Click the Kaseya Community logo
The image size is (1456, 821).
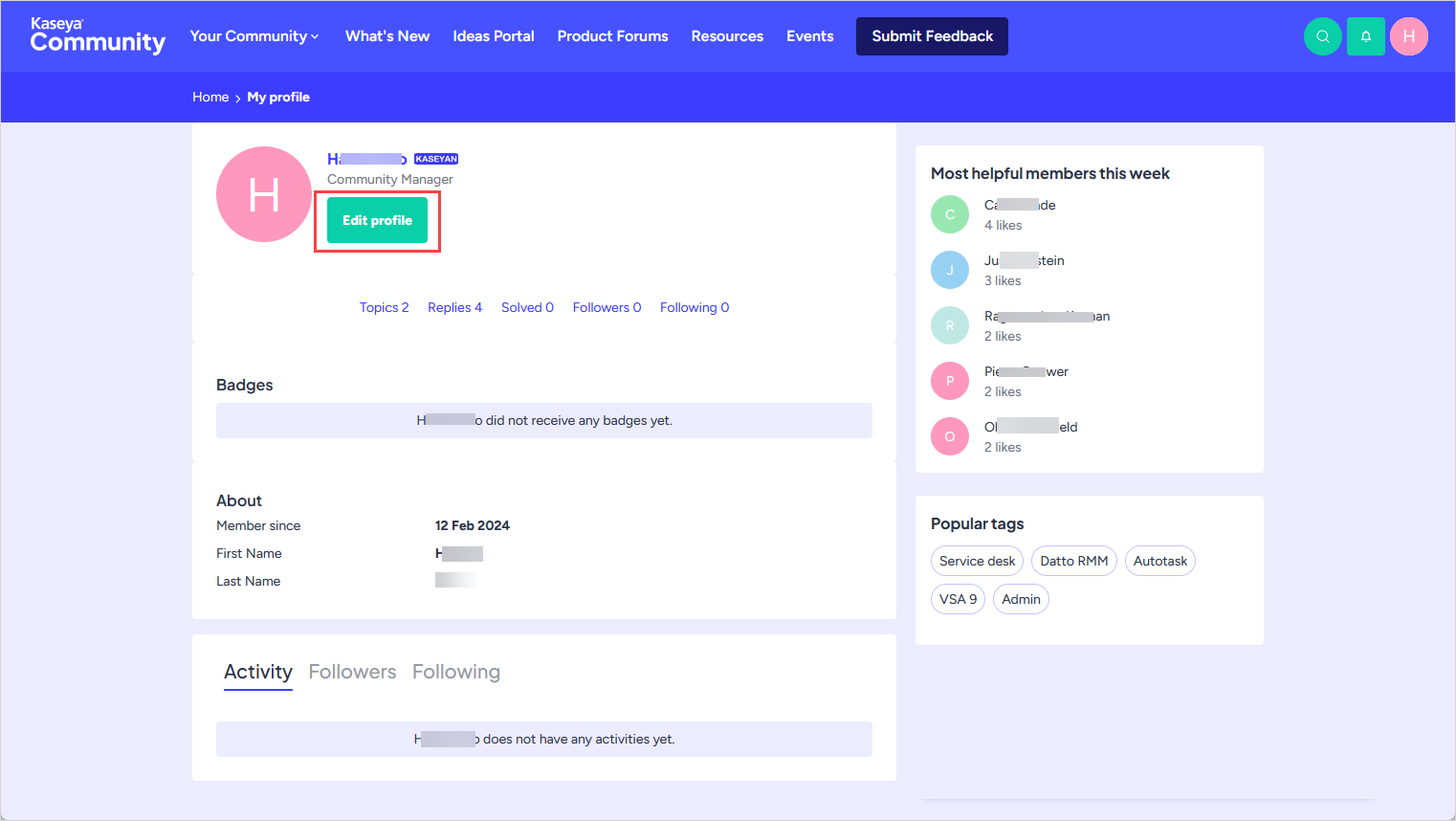(98, 36)
